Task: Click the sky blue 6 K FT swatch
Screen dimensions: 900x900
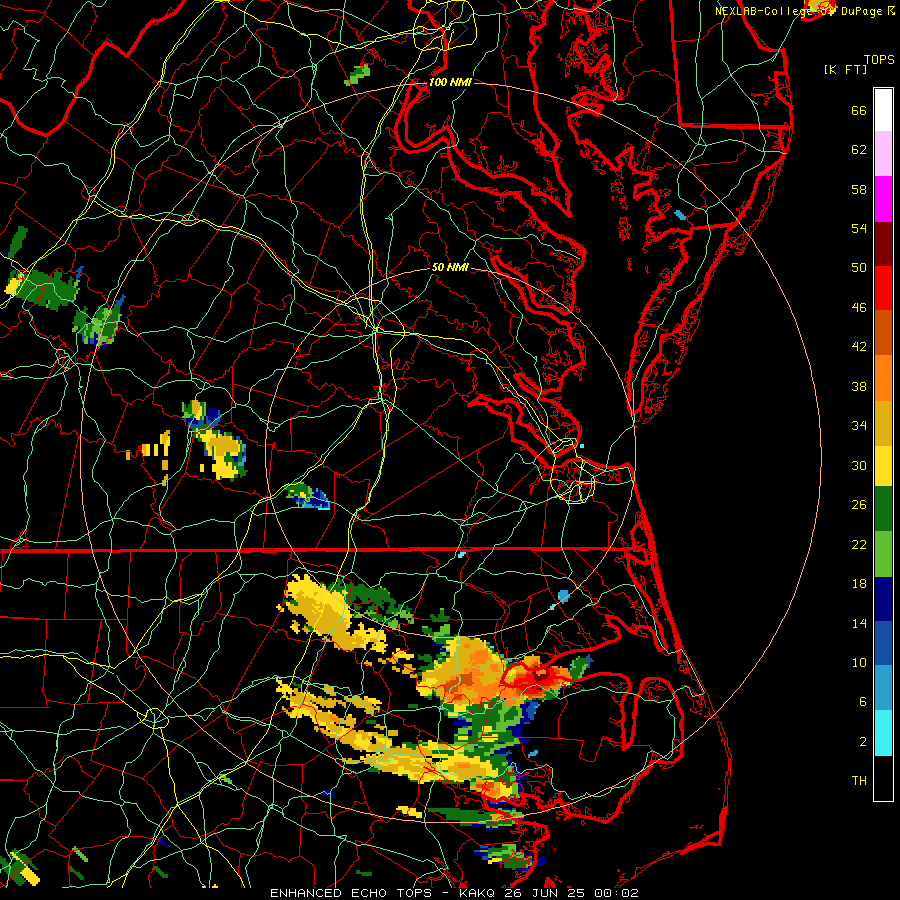Action: (x=883, y=688)
